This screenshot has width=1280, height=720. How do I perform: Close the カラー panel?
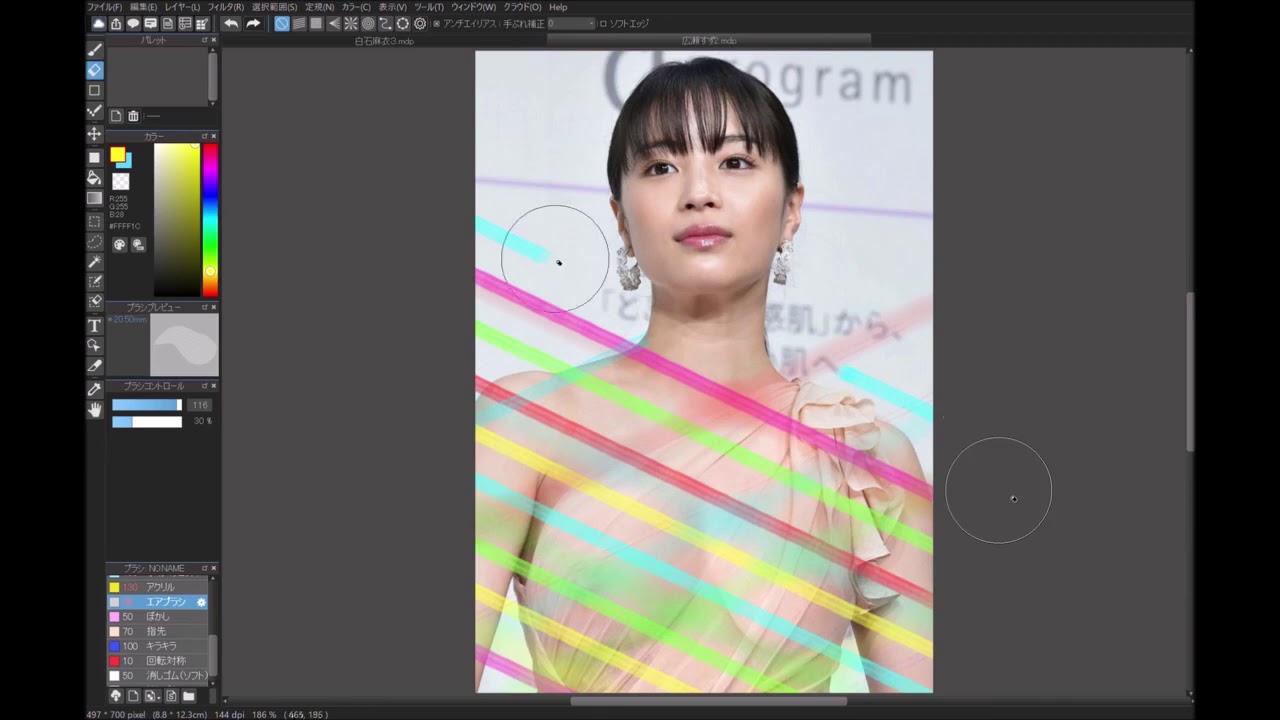coord(213,136)
